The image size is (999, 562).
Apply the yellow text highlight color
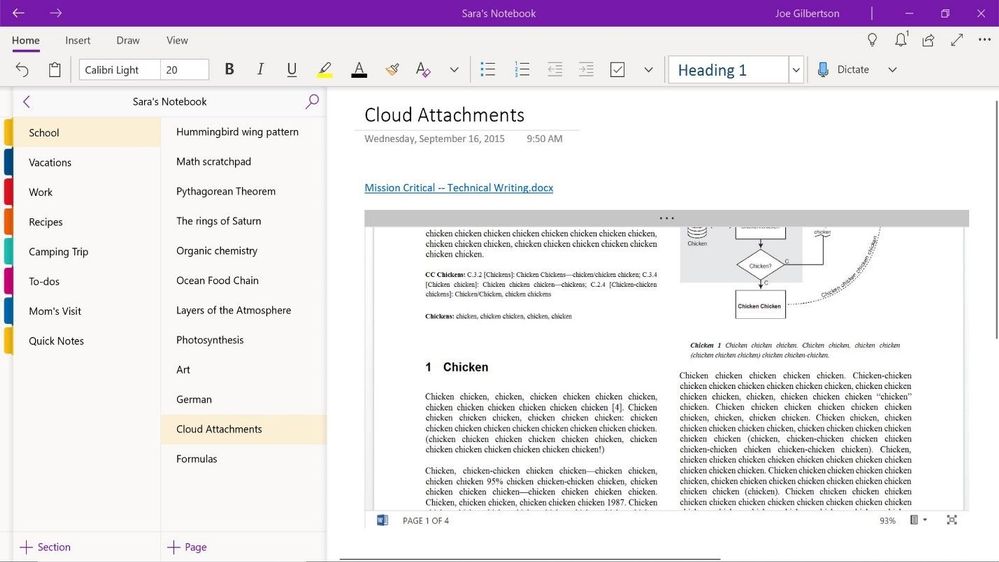(x=324, y=70)
